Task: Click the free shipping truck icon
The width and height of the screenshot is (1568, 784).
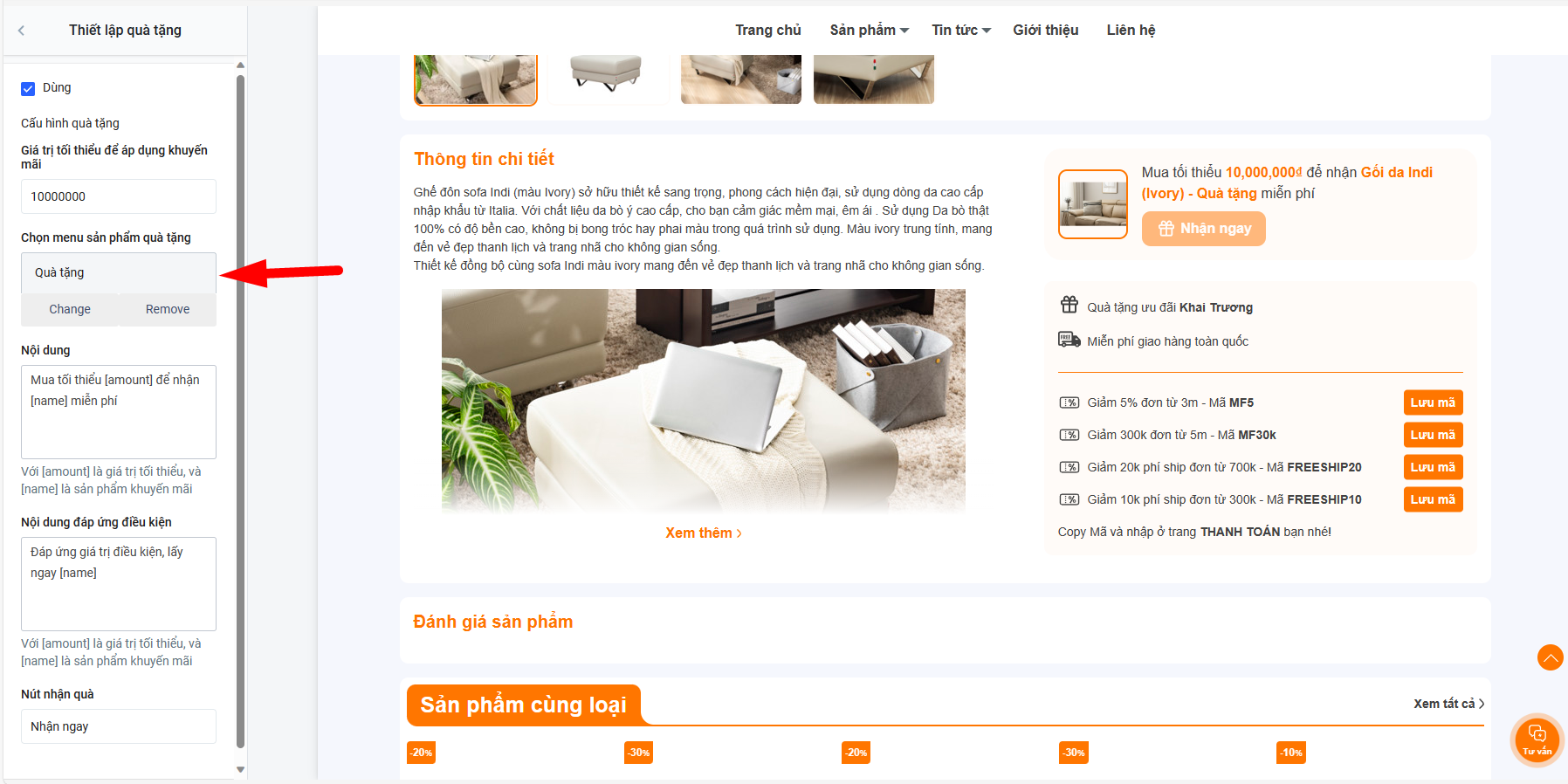Action: click(x=1069, y=340)
